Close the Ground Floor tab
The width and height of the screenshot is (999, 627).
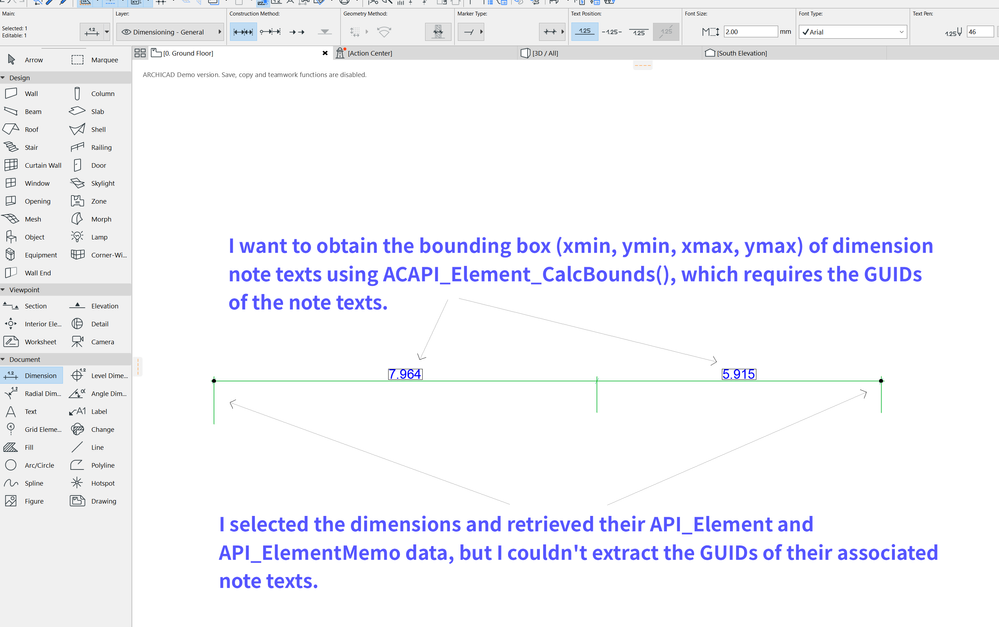tap(325, 54)
